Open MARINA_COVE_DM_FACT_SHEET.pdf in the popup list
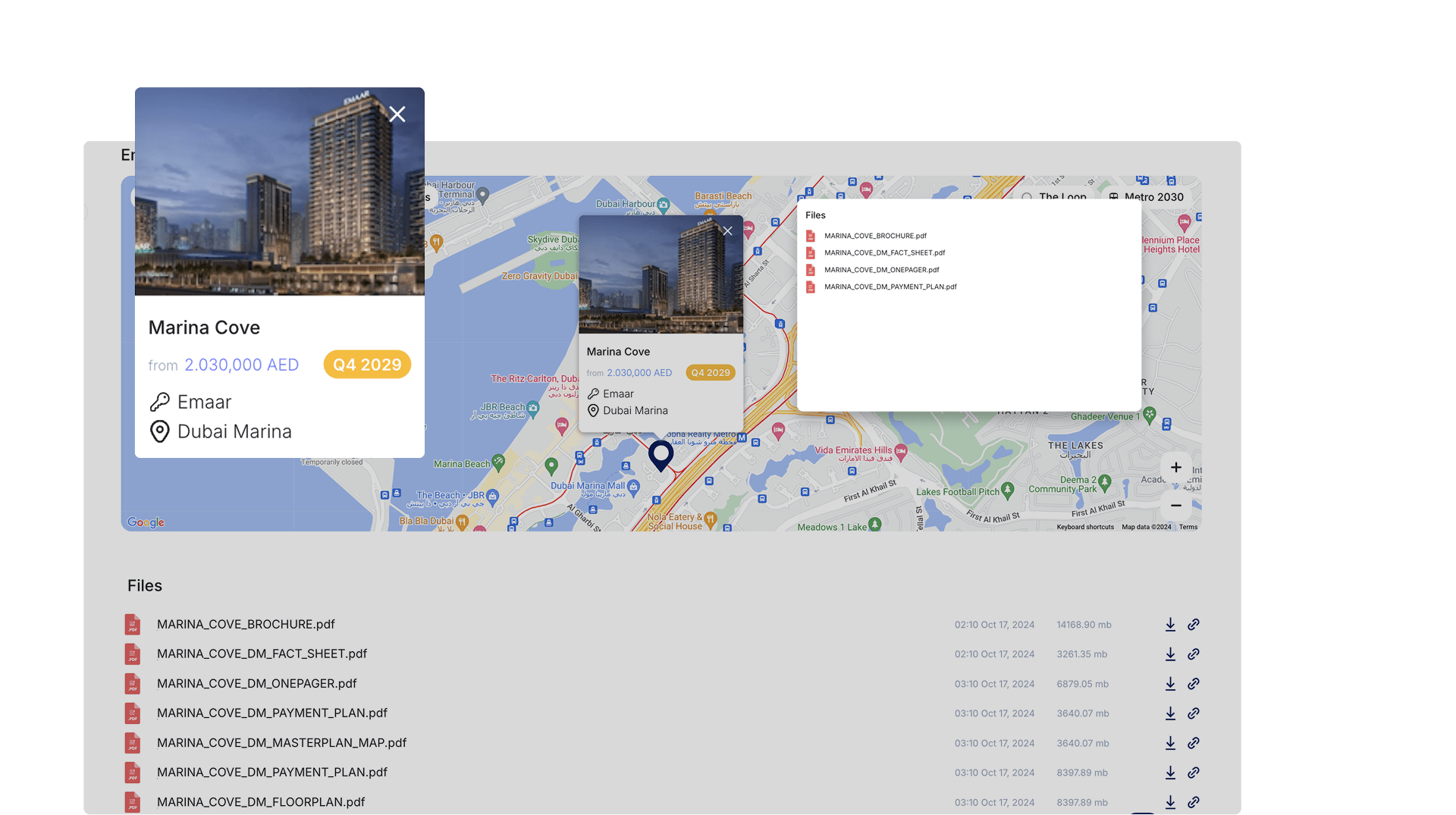 tap(884, 253)
